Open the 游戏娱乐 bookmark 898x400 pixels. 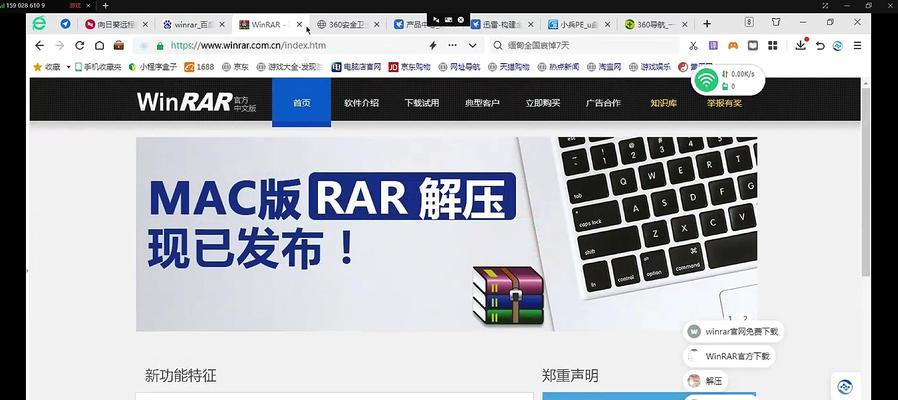point(650,67)
